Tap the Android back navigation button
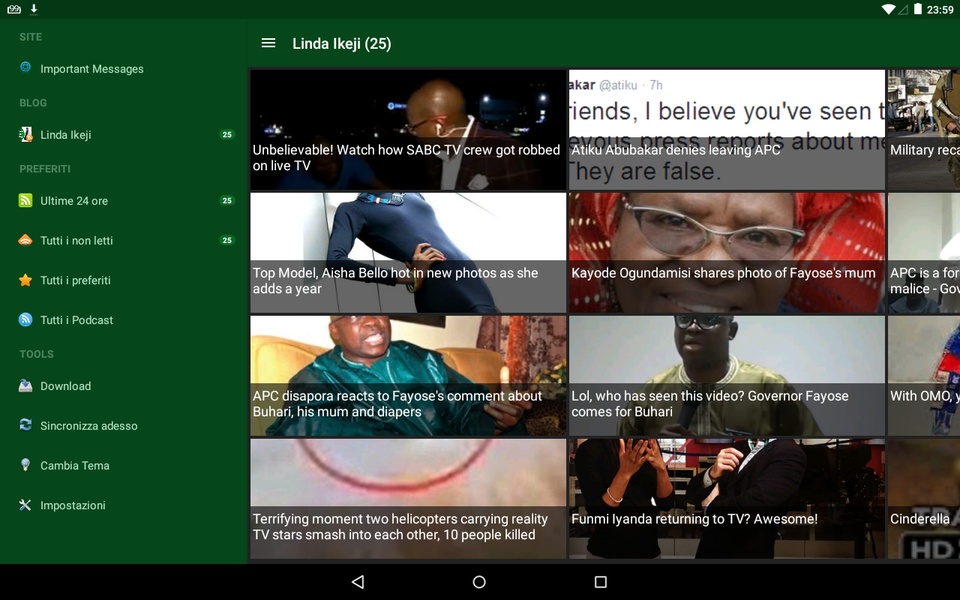960x600 pixels. coord(358,582)
